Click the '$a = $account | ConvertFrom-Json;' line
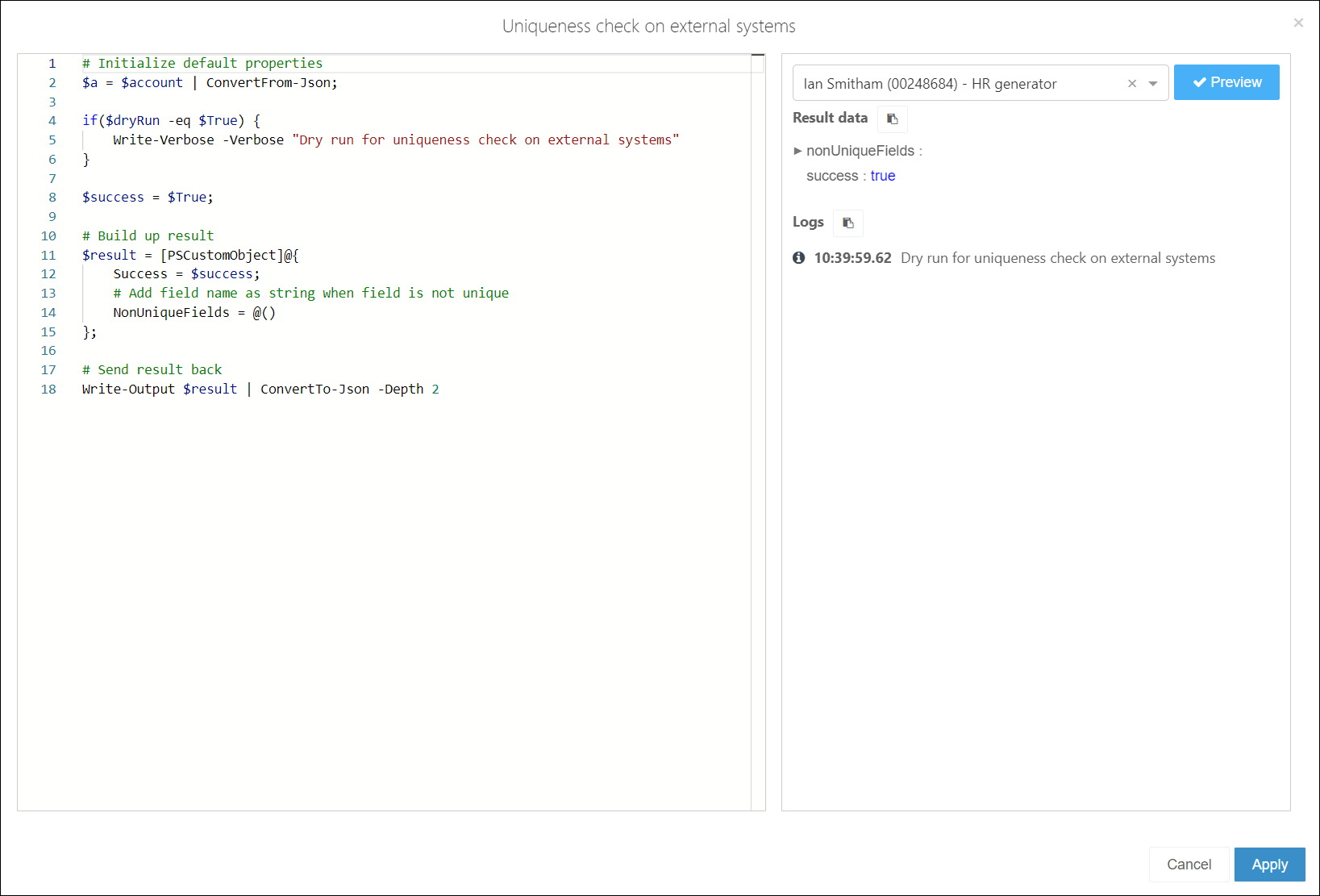Image resolution: width=1320 pixels, height=896 pixels. click(x=210, y=82)
